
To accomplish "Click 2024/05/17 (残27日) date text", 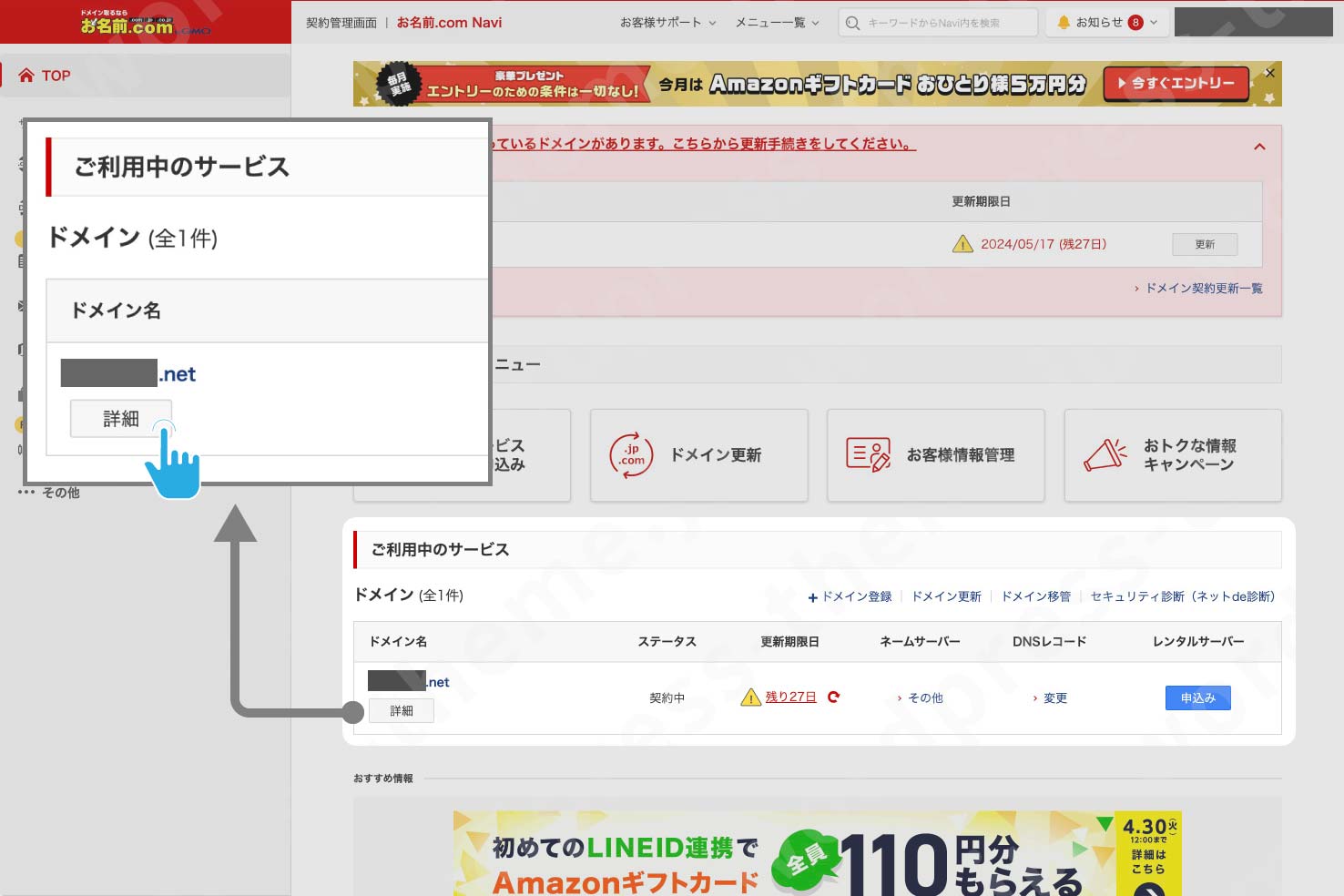I will [x=1044, y=244].
